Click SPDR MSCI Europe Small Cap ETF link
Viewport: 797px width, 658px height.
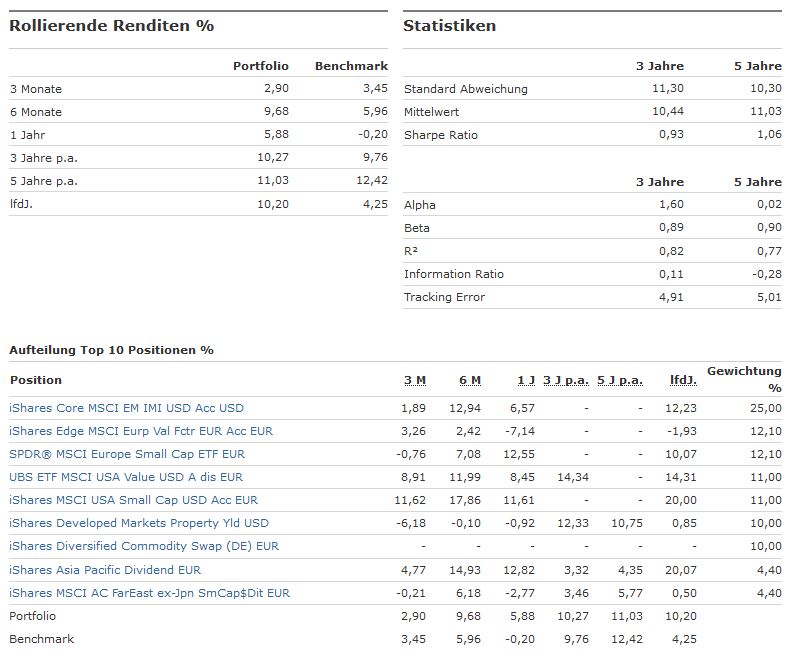coord(126,454)
